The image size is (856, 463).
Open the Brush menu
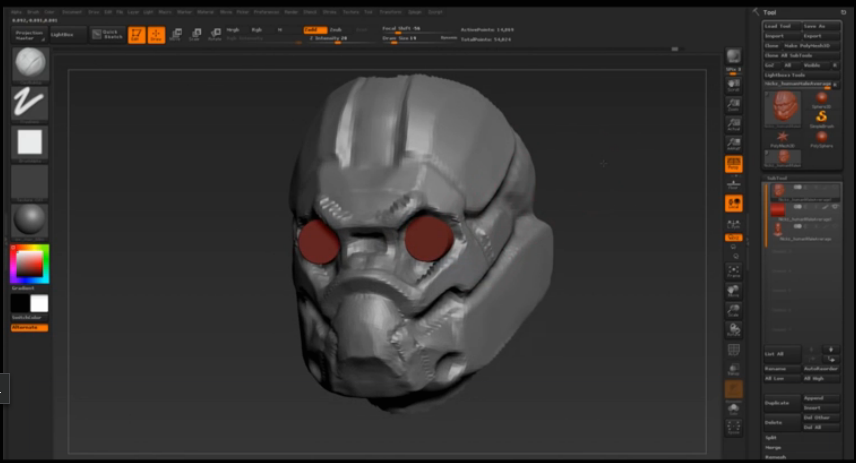click(x=33, y=11)
